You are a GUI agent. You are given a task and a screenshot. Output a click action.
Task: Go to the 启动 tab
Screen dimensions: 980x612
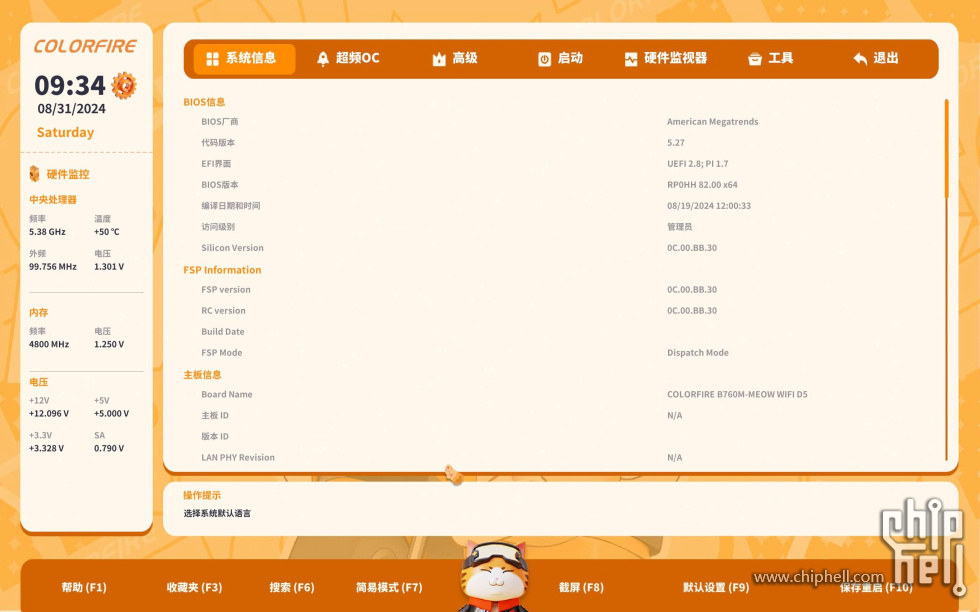[561, 59]
